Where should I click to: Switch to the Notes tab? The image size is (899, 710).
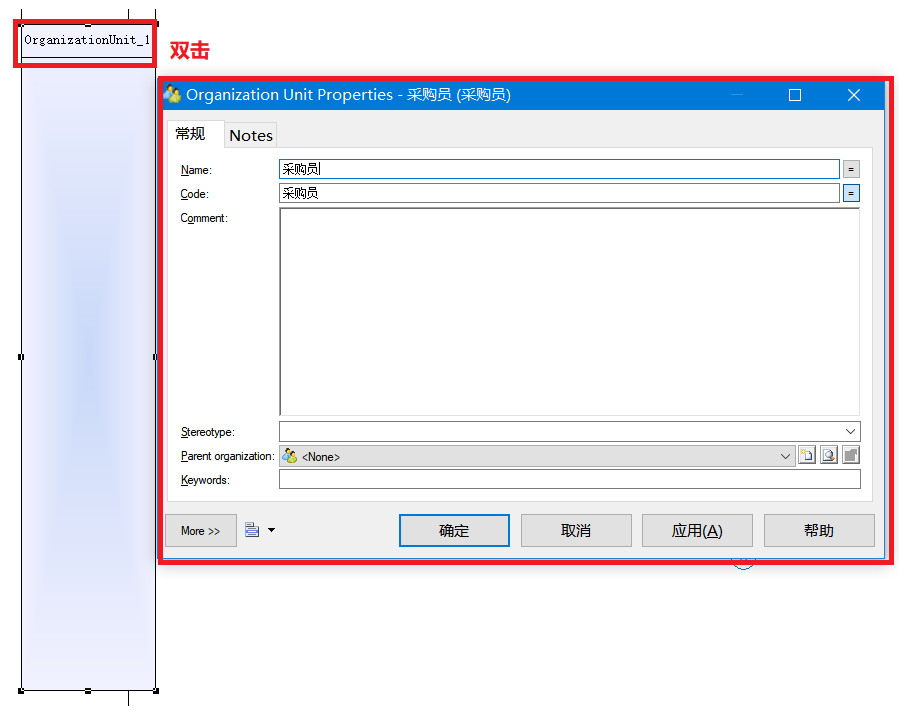coord(250,134)
